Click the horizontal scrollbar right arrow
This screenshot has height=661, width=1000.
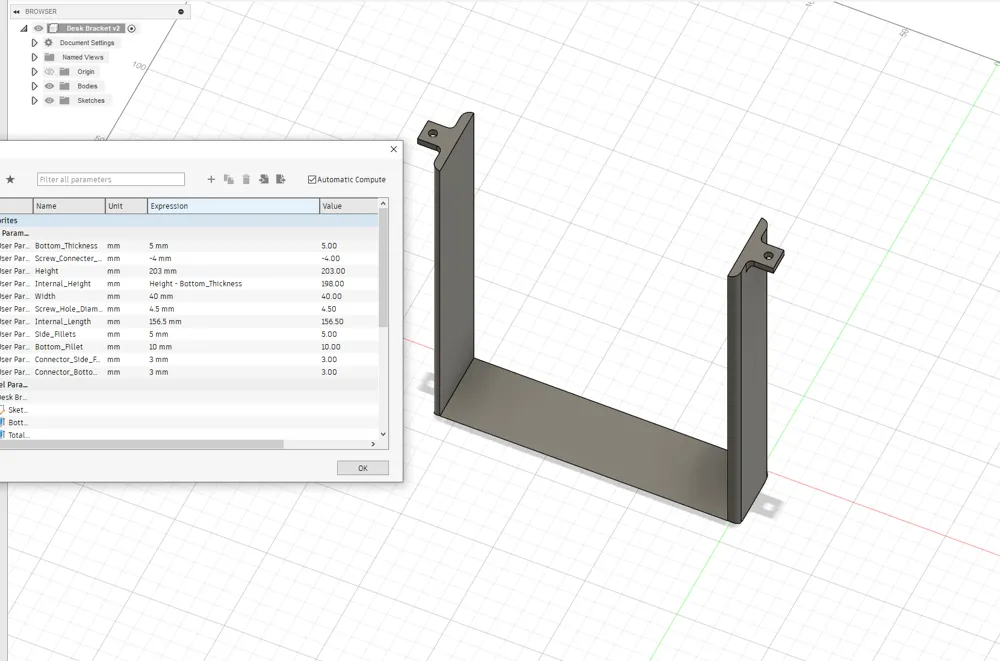tap(374, 444)
